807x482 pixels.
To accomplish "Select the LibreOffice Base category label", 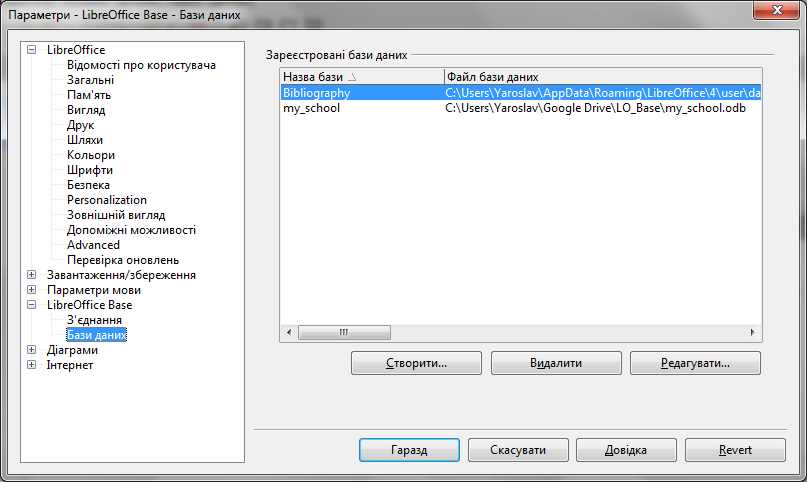I will (89, 305).
